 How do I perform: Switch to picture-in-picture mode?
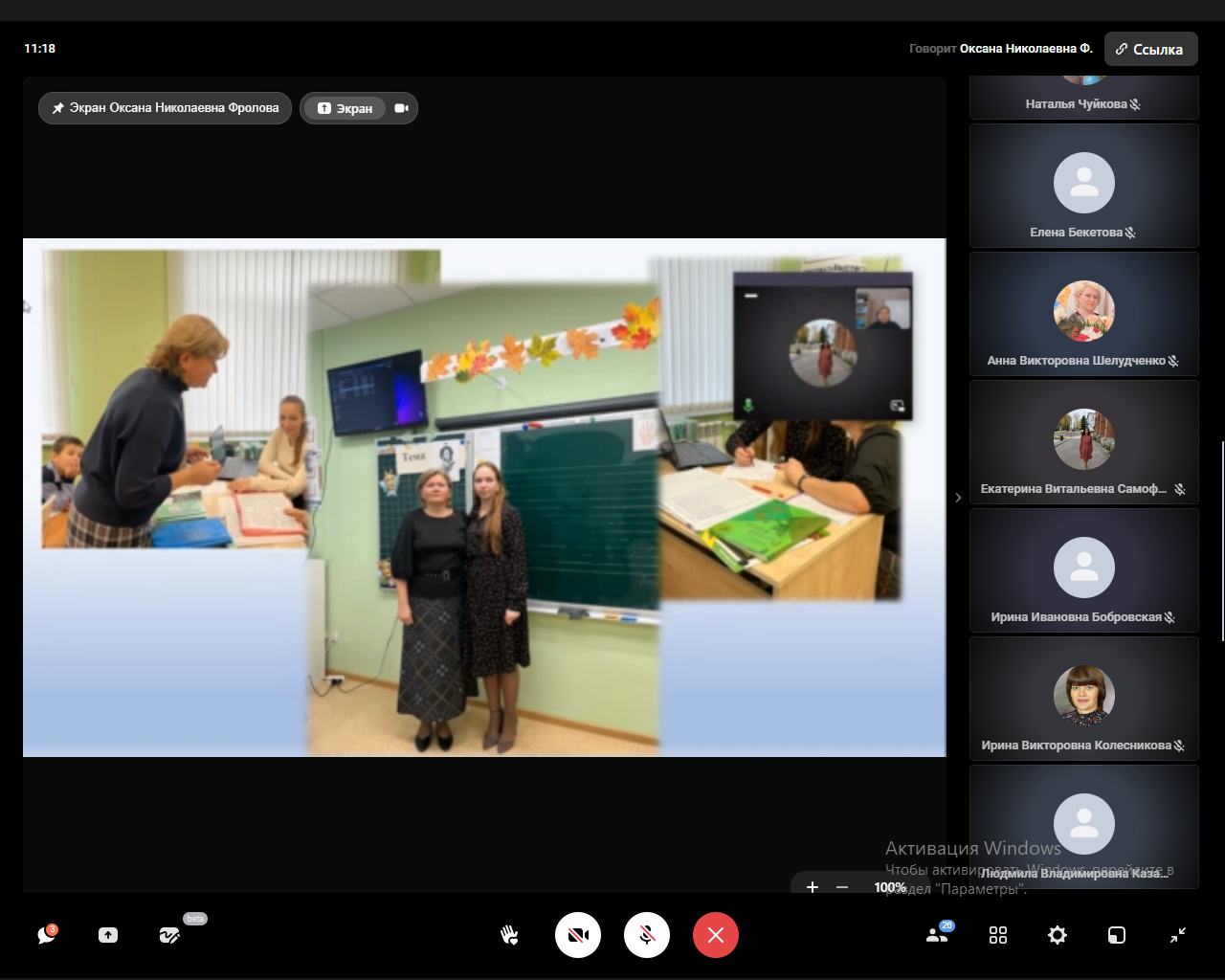click(1117, 935)
